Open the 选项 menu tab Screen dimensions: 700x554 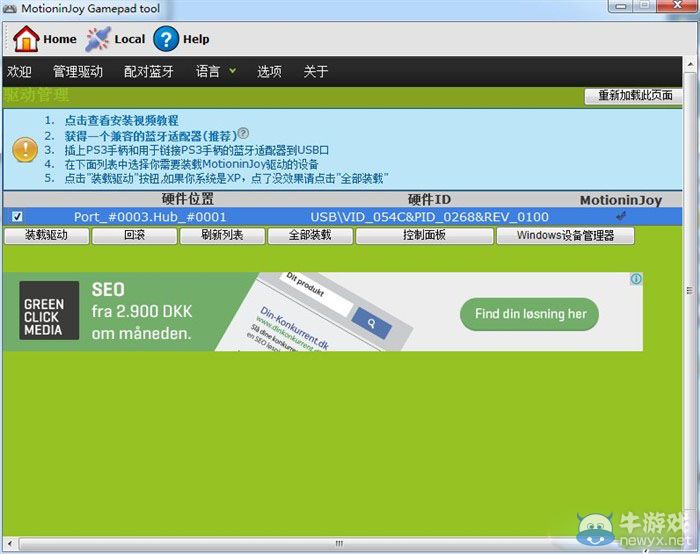pos(269,71)
